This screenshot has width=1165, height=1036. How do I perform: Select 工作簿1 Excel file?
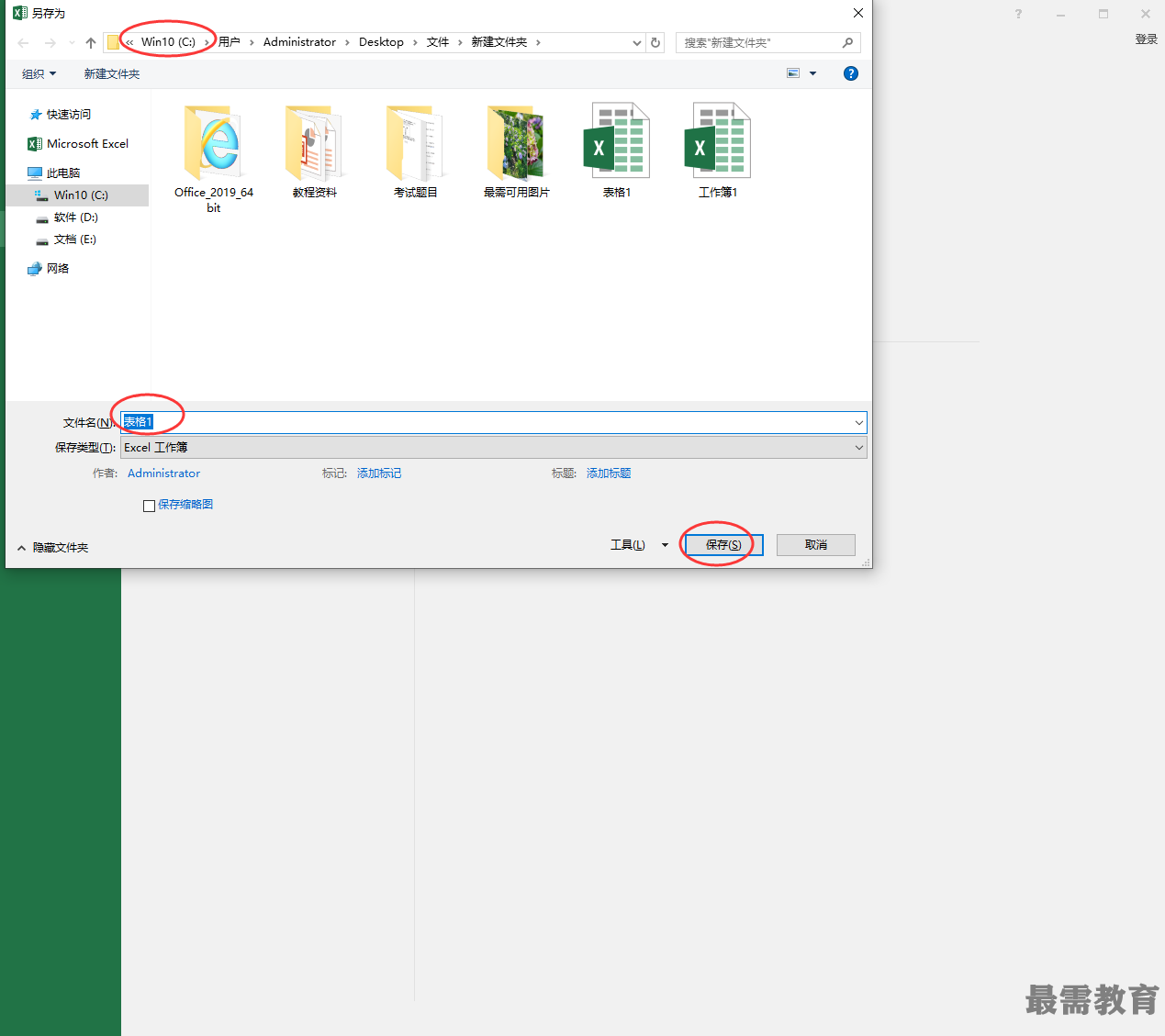[718, 151]
